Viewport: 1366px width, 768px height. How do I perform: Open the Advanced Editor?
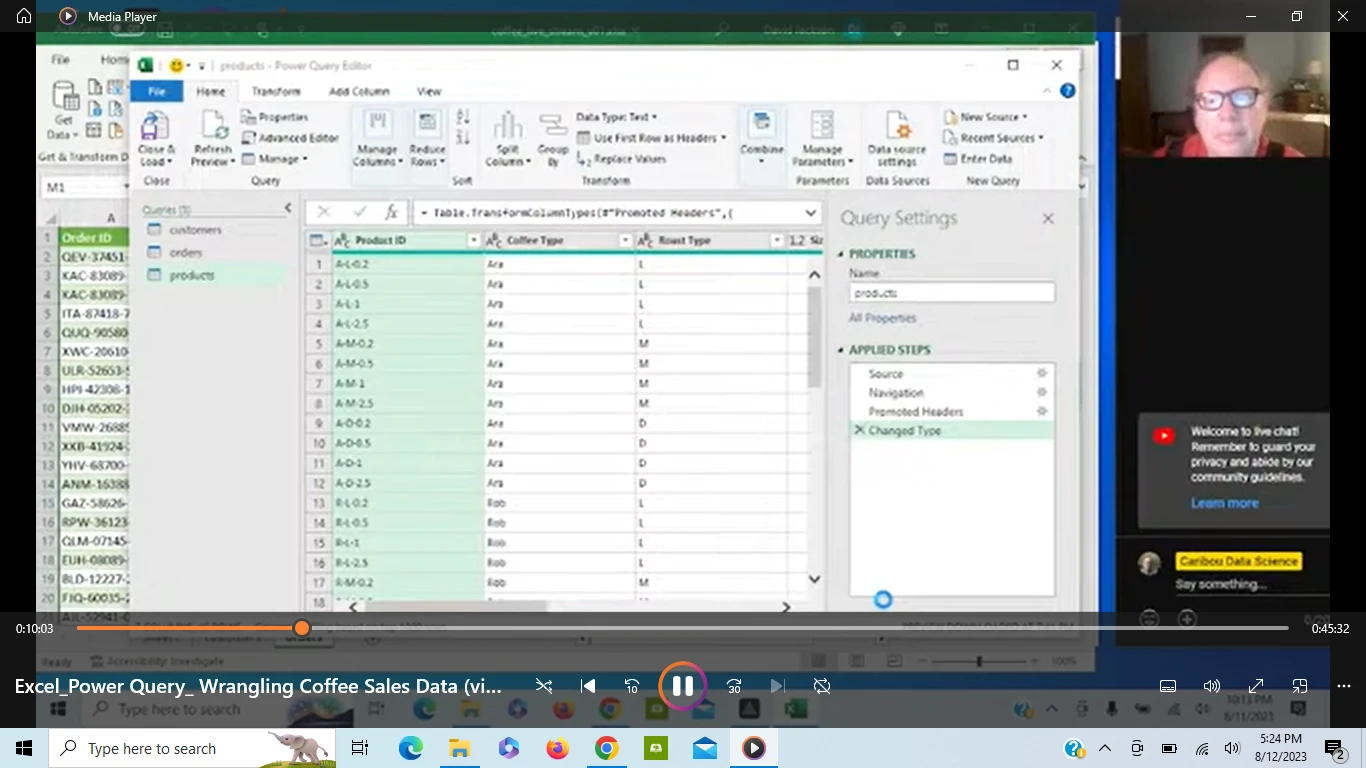point(290,138)
